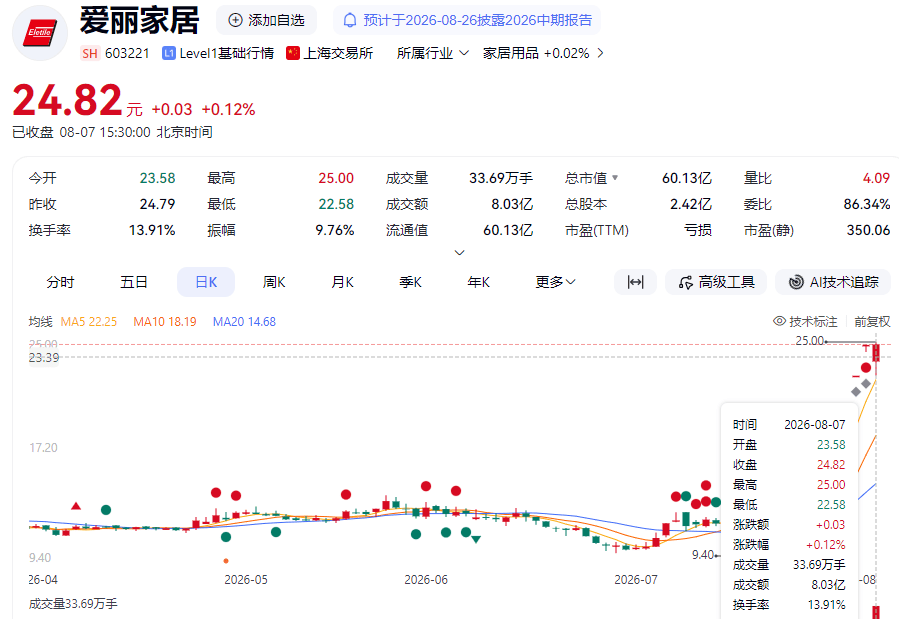Click the MA5 22.25 indicator label
This screenshot has width=899, height=619.
click(x=89, y=322)
